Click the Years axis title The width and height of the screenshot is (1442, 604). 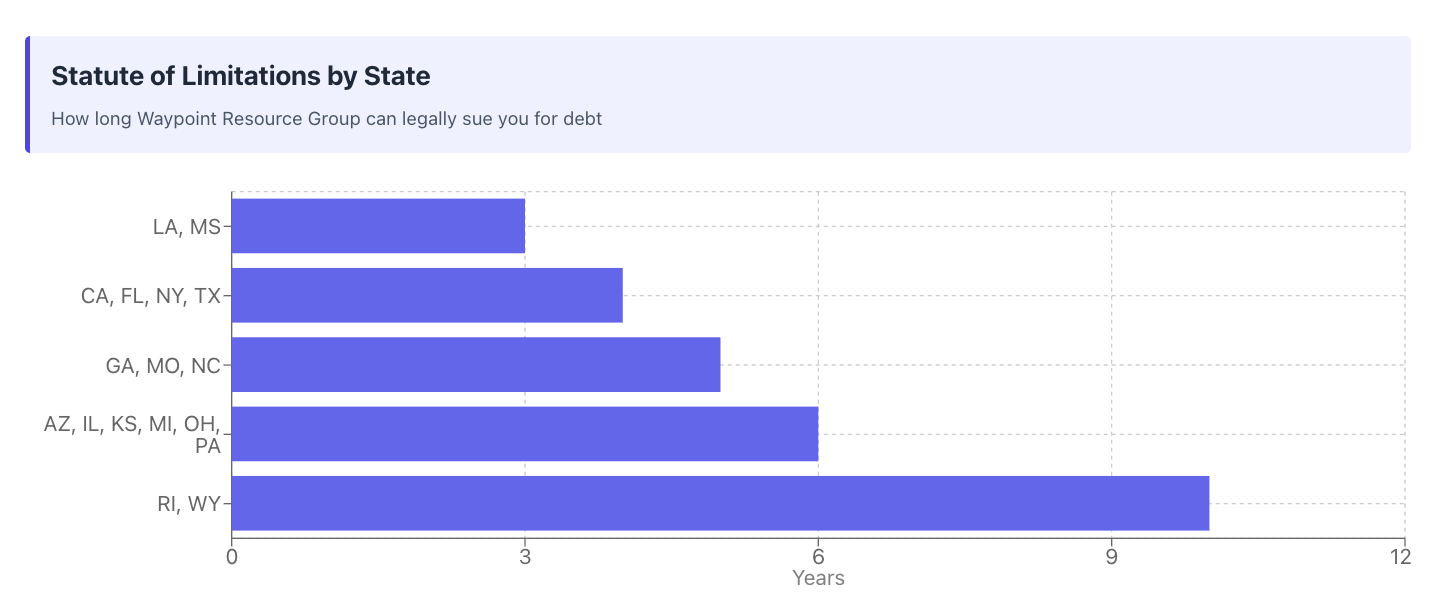pyautogui.click(x=818, y=578)
